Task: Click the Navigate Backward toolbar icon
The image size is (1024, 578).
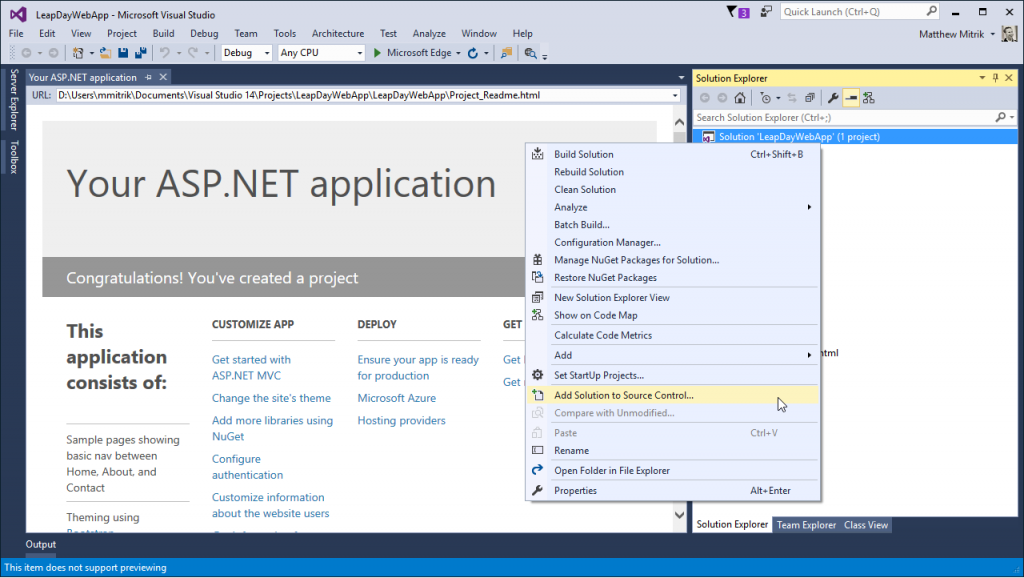Action: pyautogui.click(x=26, y=53)
